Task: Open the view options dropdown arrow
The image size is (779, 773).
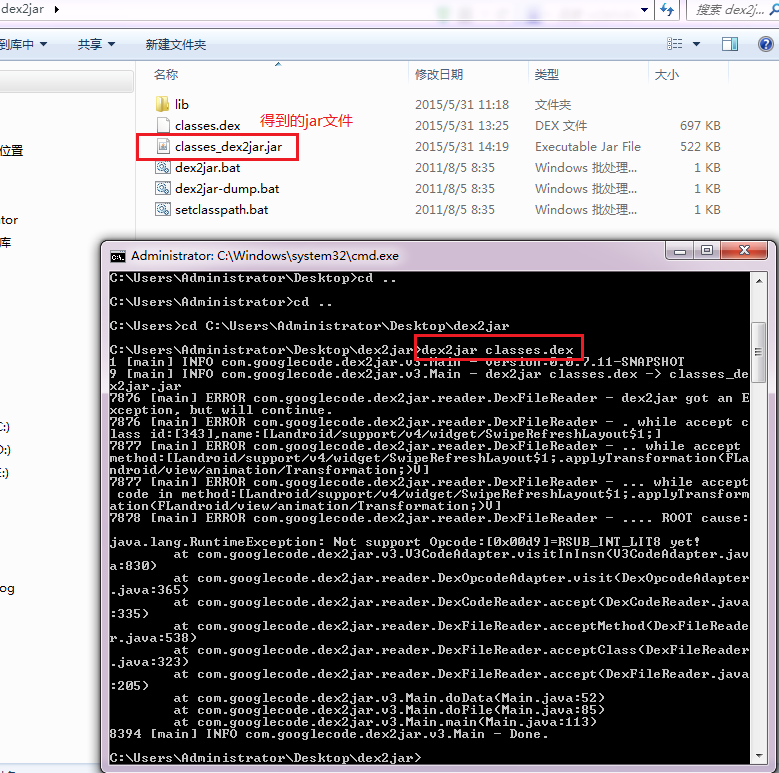Action: (x=697, y=44)
